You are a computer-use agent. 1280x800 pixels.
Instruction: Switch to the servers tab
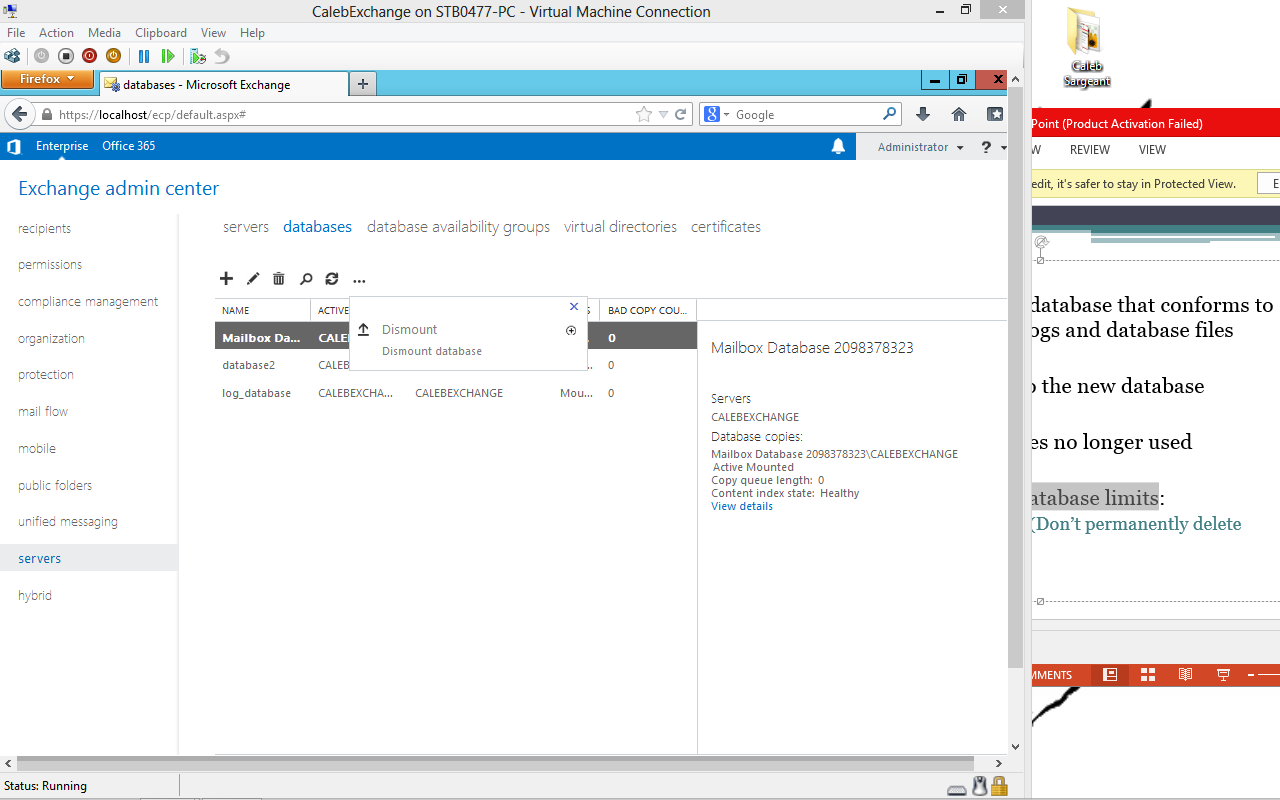(x=246, y=227)
